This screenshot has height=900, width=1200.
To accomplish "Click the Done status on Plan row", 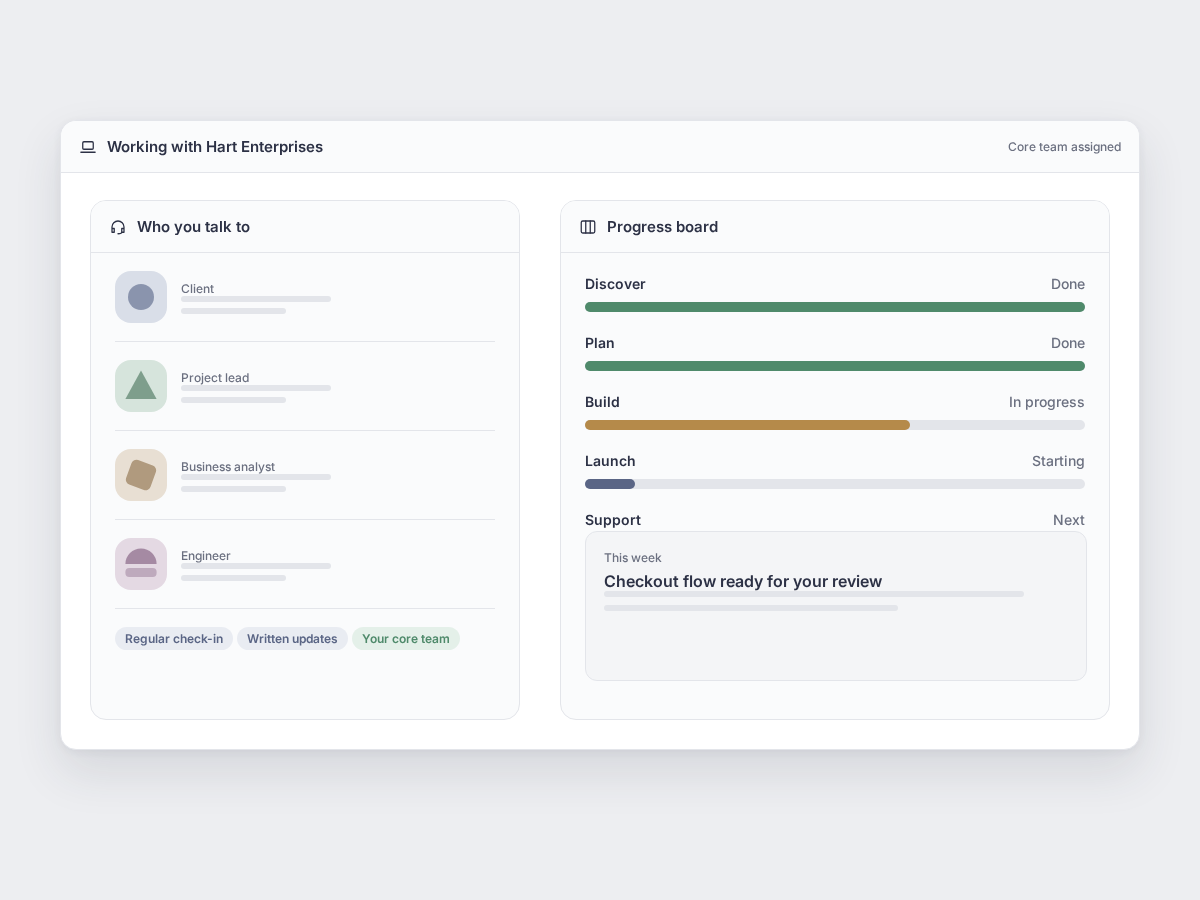I will point(1068,343).
